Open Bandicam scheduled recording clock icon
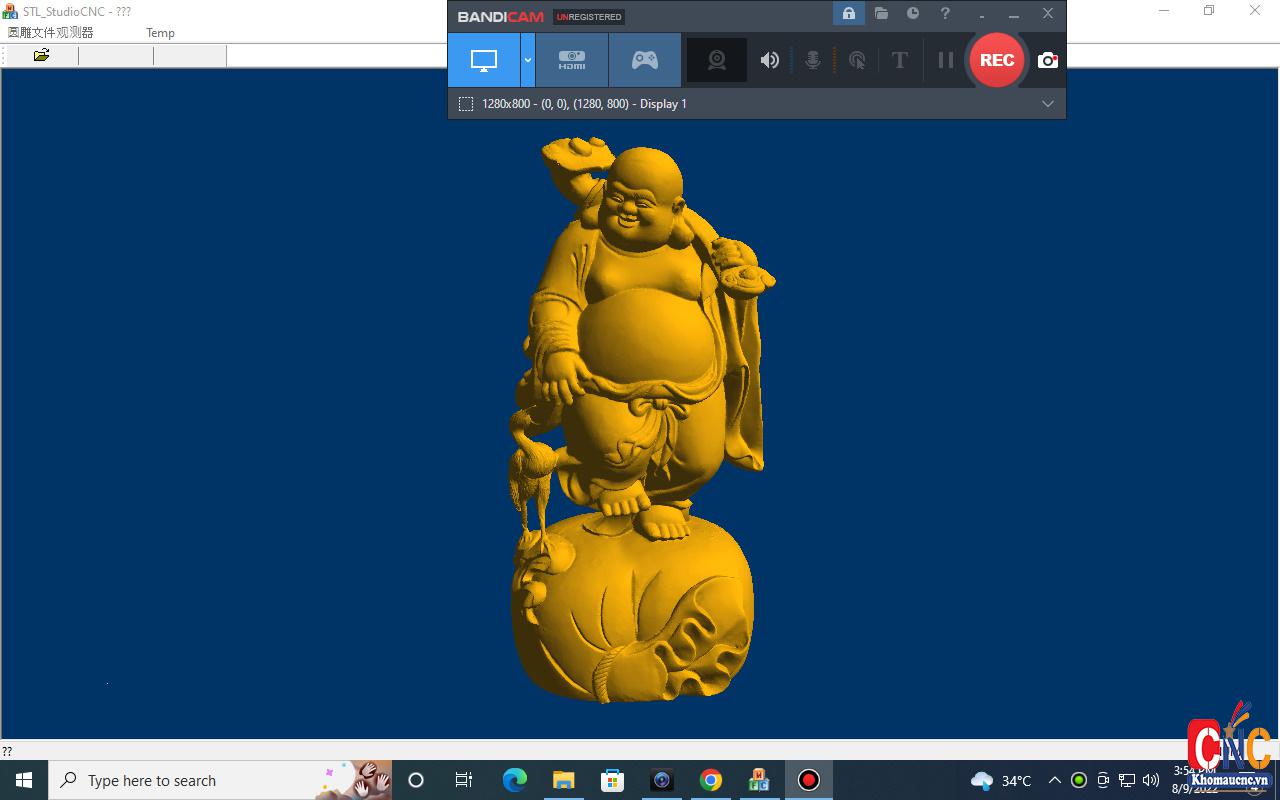The width and height of the screenshot is (1280, 800). (913, 14)
